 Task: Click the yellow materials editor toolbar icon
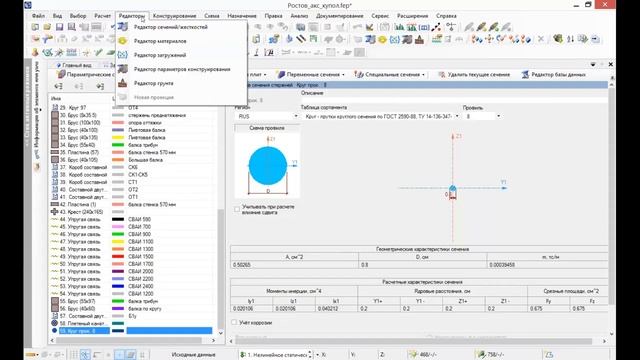pos(382,40)
